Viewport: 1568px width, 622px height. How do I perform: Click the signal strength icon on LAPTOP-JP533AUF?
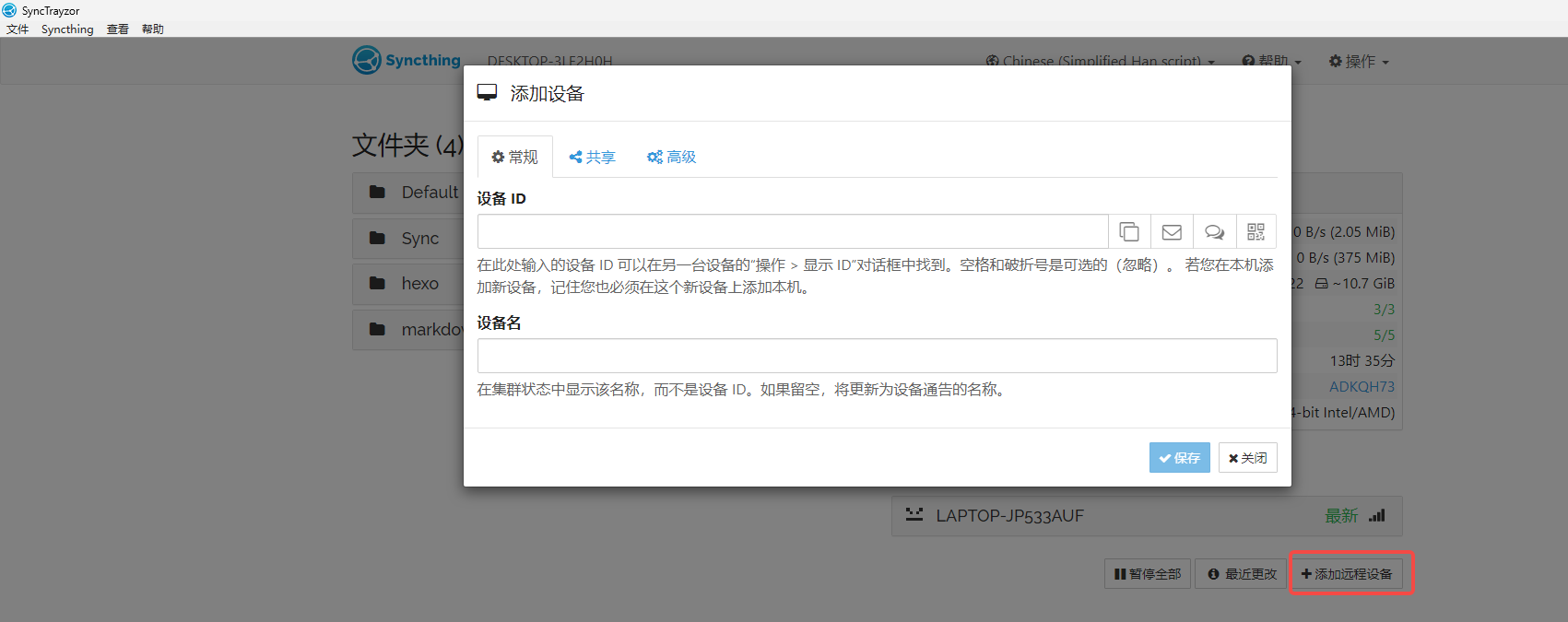[1376, 516]
